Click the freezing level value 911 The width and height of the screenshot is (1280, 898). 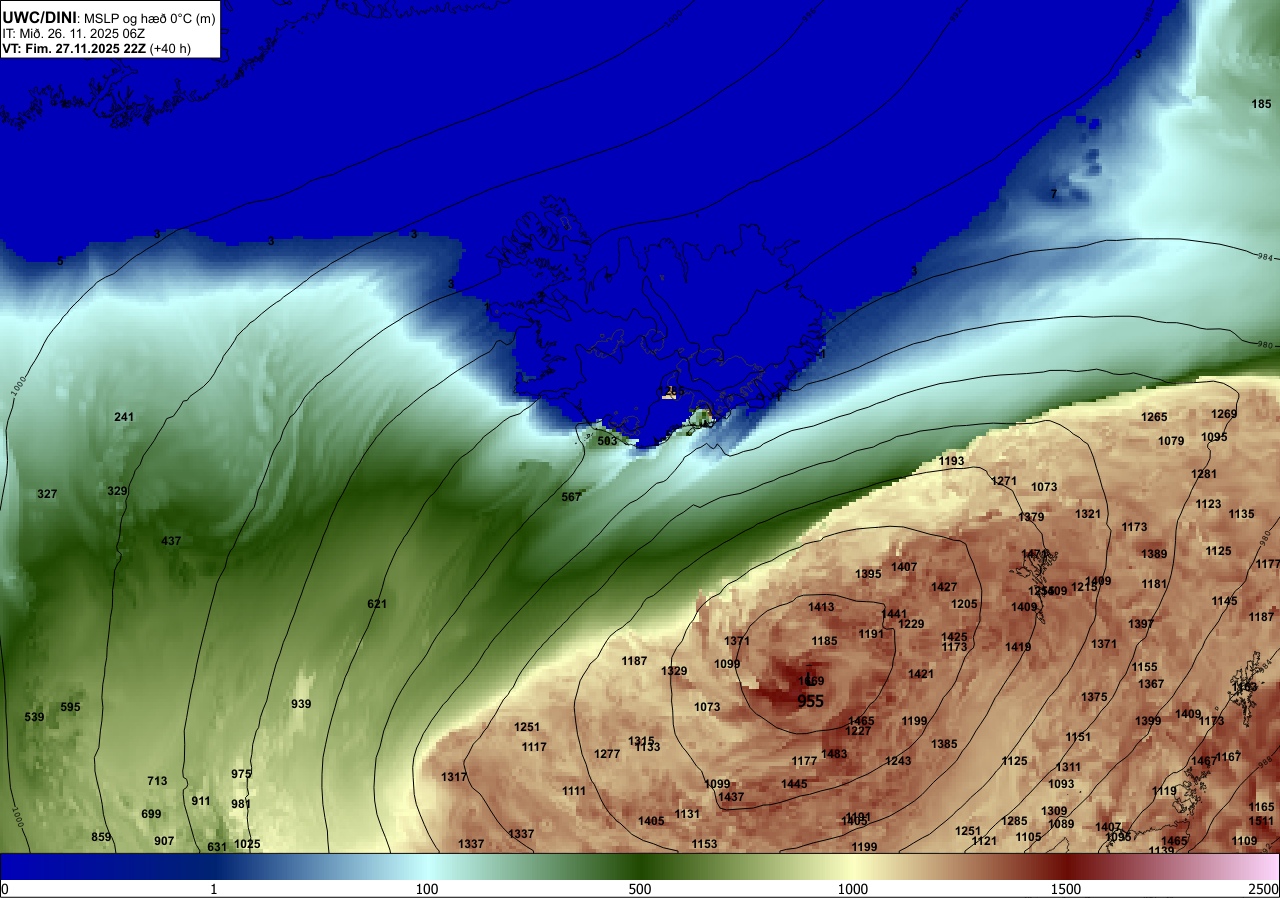pos(201,801)
